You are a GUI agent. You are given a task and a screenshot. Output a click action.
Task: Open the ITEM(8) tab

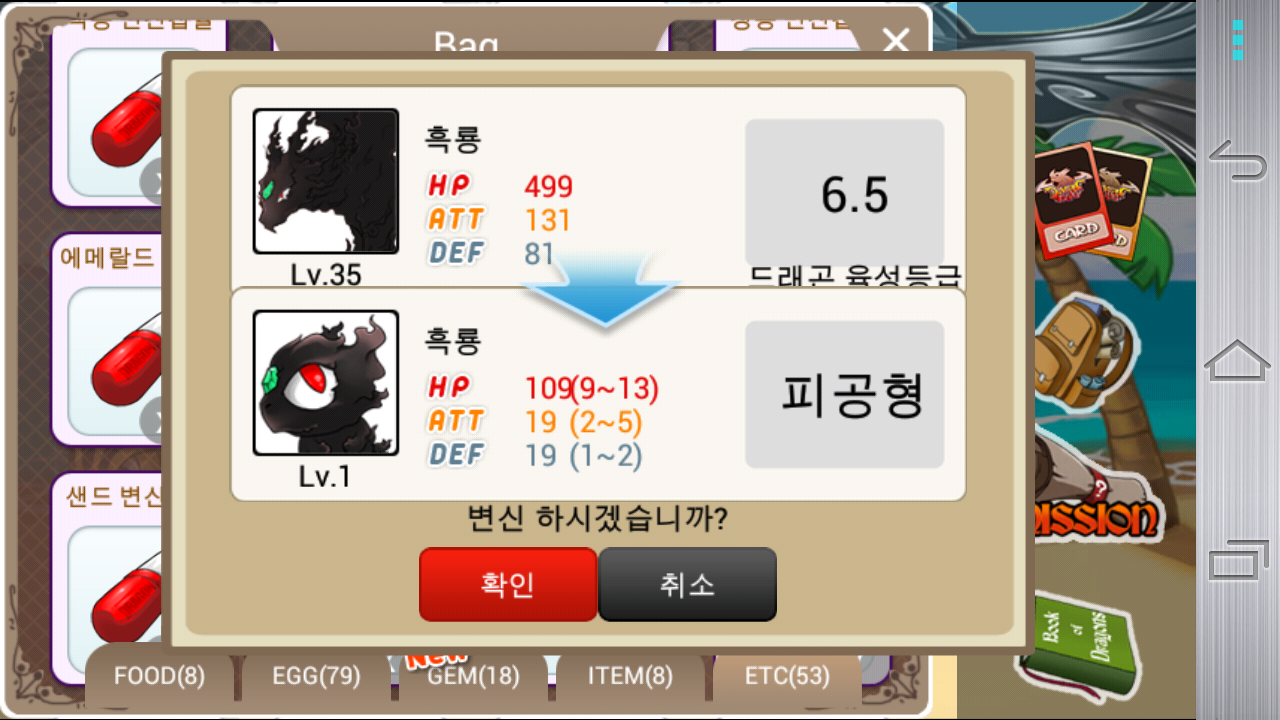coord(630,676)
